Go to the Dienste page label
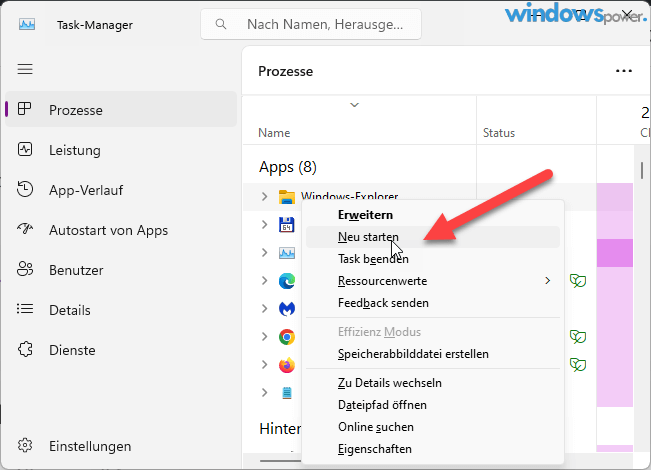 pos(72,350)
